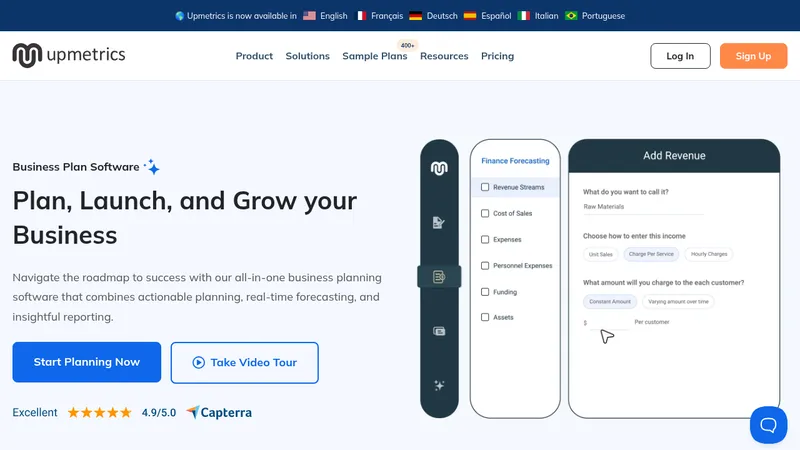Click the blue sparkle beside Business Plan Software

[x=152, y=166]
